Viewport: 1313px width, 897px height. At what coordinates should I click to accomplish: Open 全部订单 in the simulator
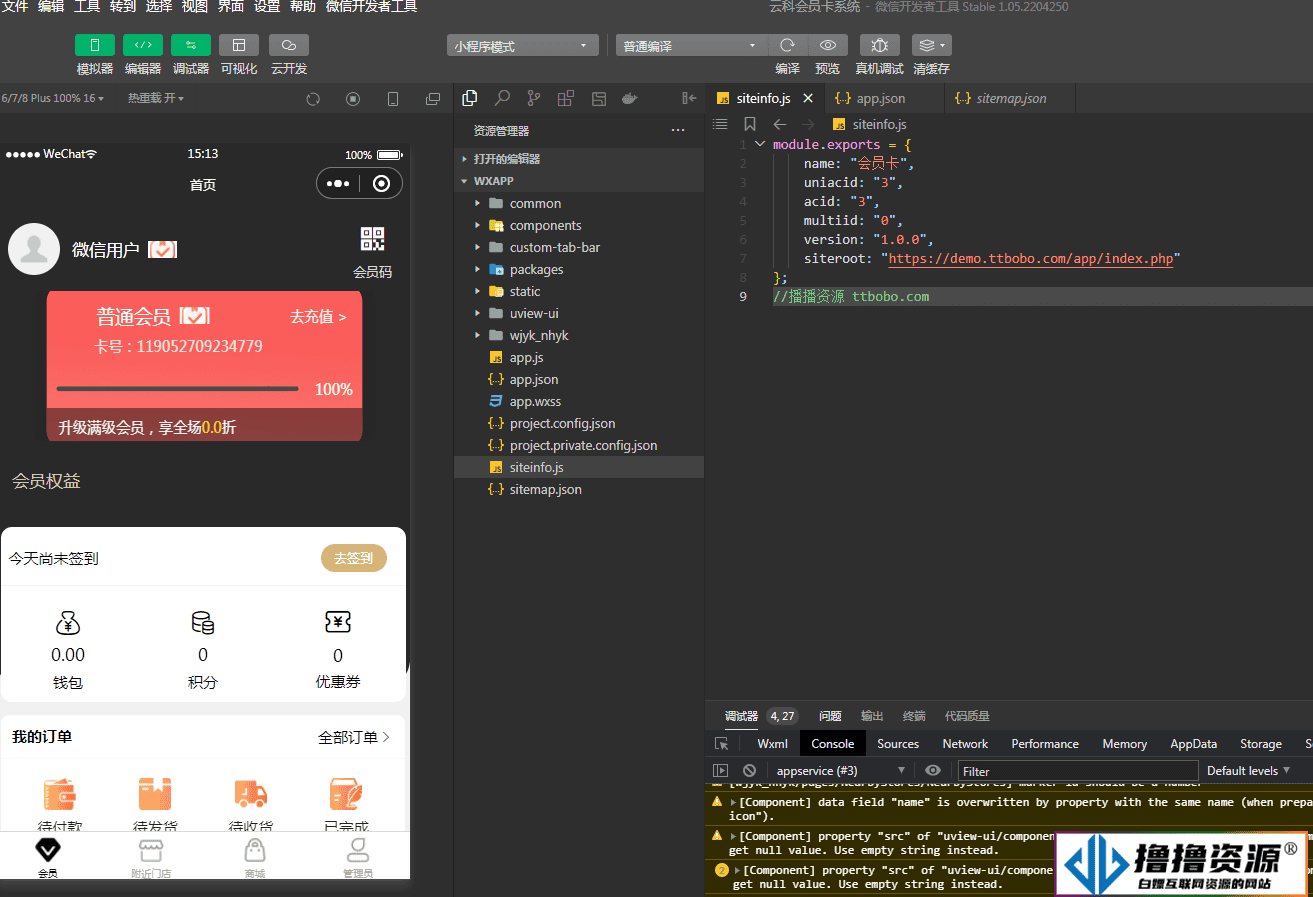[354, 737]
